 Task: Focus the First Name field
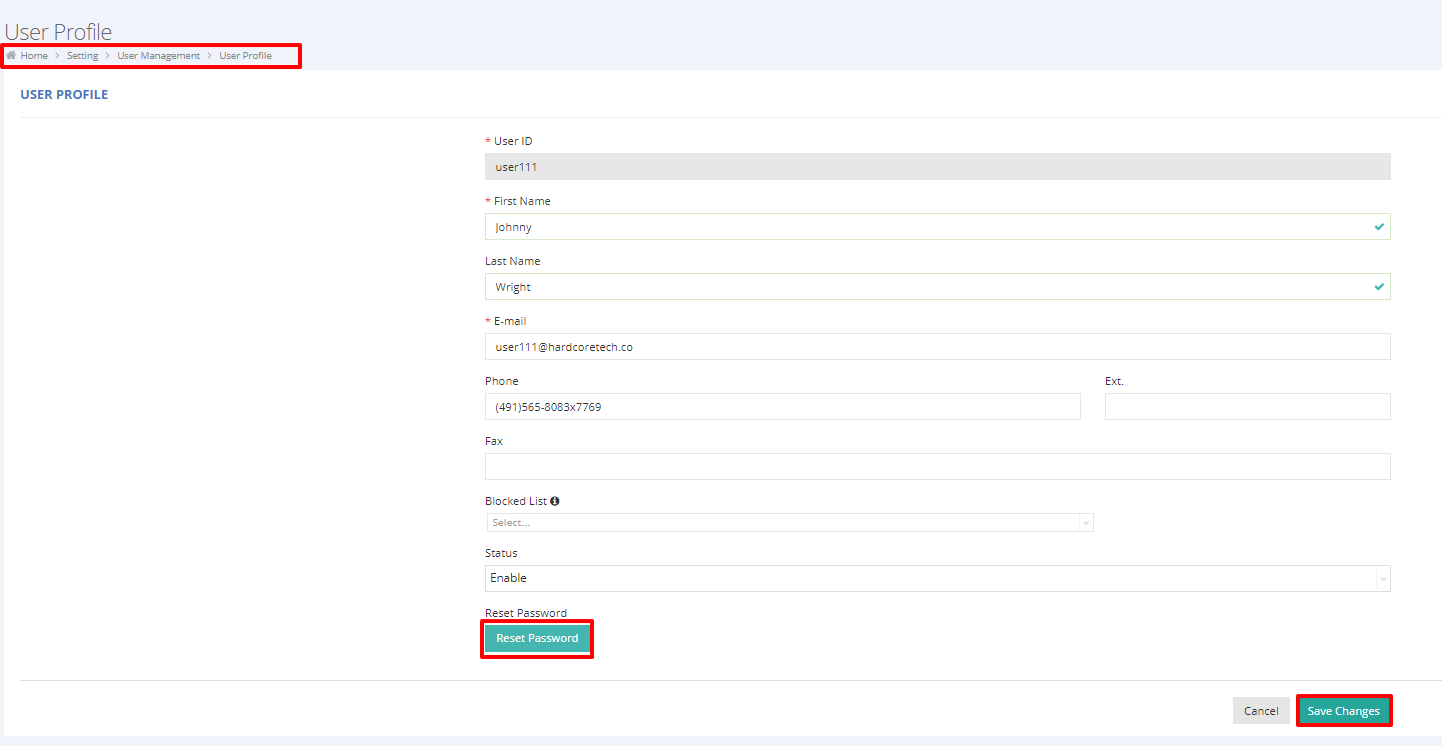925,227
